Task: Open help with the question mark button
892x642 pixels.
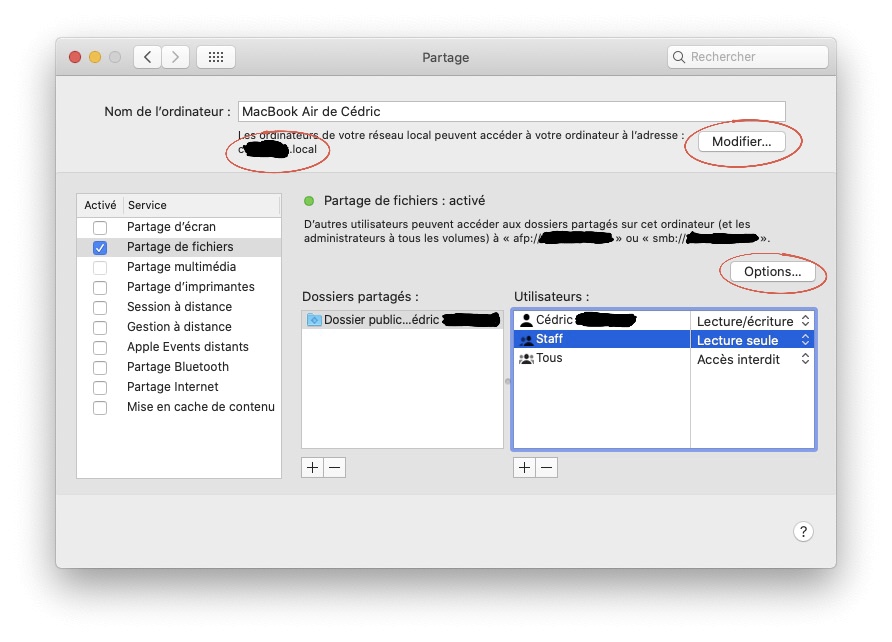Action: tap(803, 532)
